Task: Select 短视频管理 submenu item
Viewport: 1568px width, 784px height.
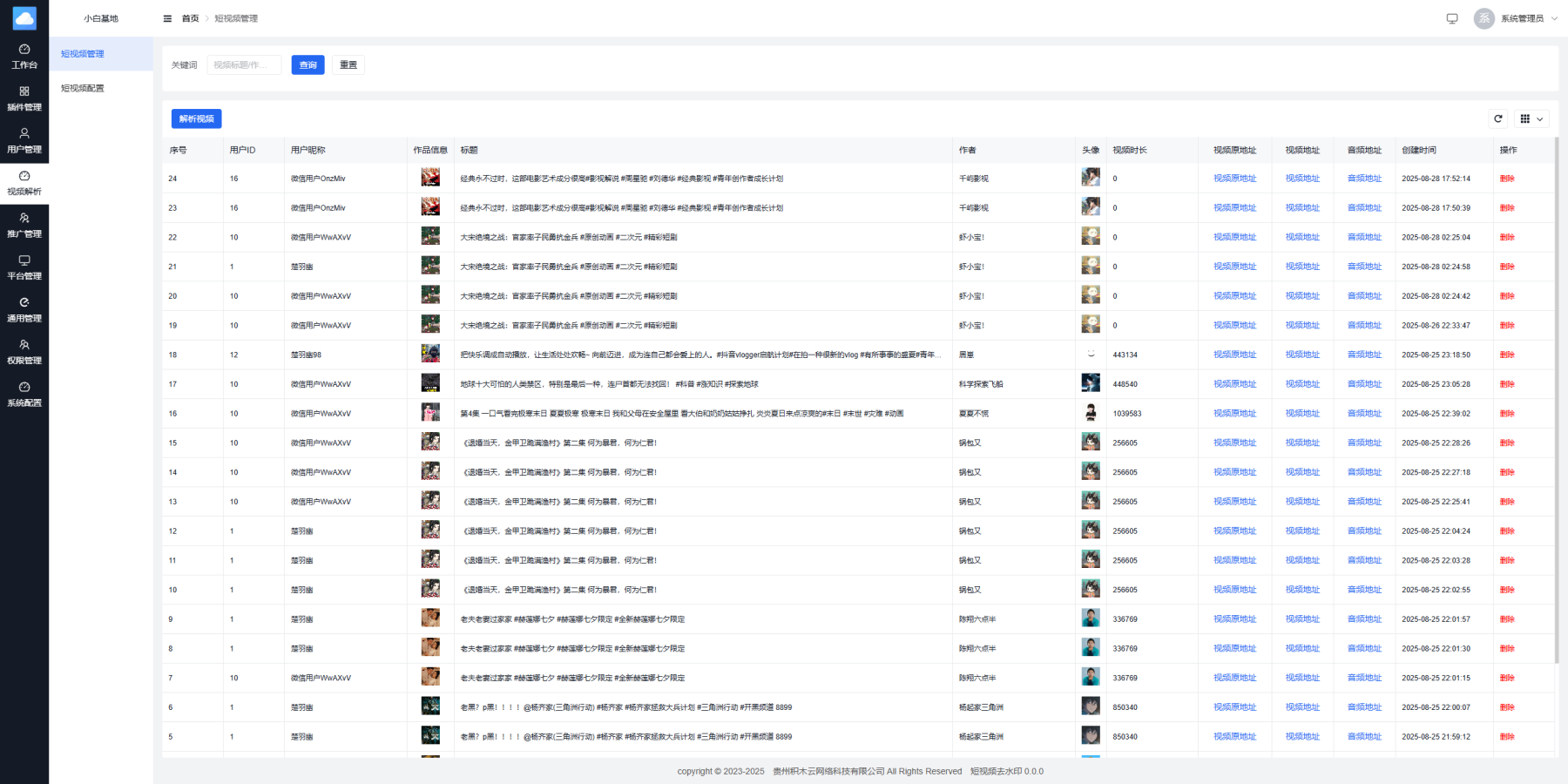Action: coord(83,54)
